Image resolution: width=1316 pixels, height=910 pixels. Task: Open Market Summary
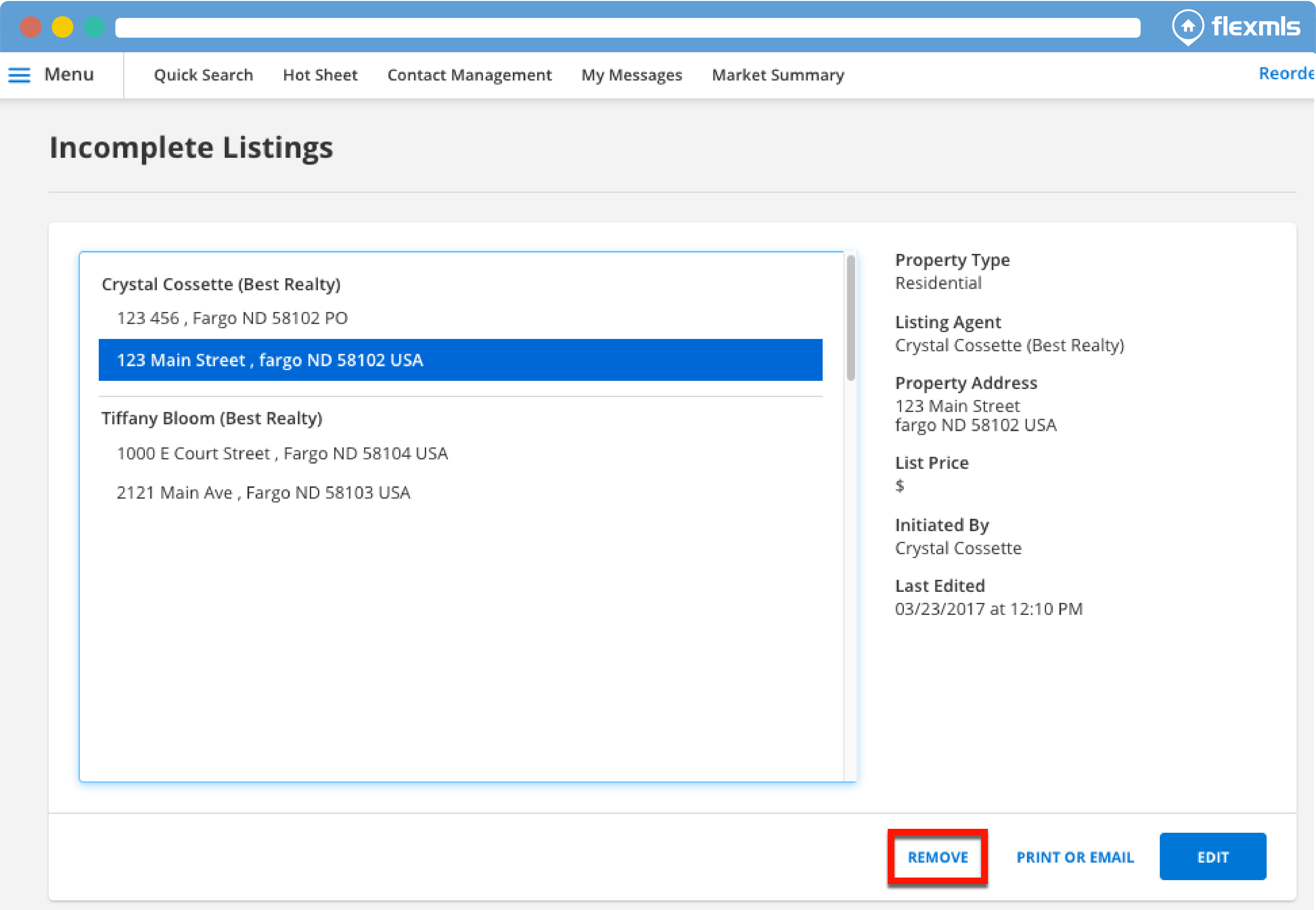(x=778, y=75)
